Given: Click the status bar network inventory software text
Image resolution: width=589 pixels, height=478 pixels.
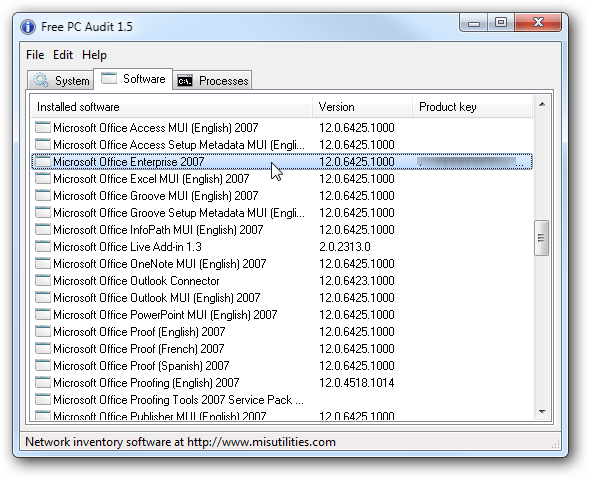Looking at the screenshot, I should pos(180,442).
